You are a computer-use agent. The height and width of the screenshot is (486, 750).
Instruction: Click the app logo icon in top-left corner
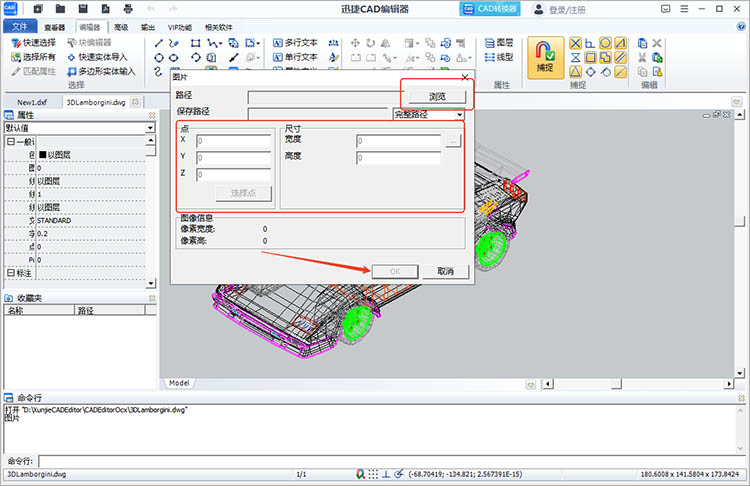click(10, 9)
